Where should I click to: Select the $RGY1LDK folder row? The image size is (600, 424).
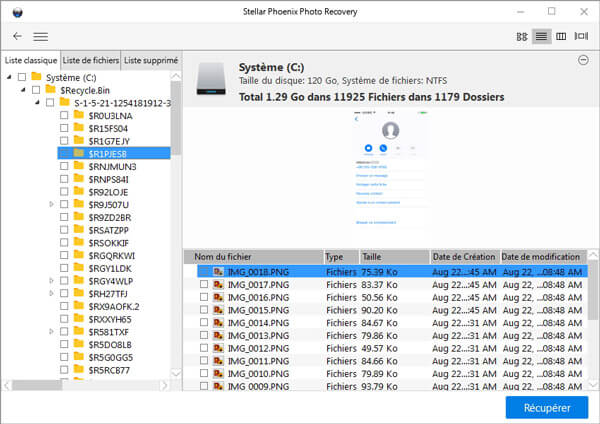[113, 268]
